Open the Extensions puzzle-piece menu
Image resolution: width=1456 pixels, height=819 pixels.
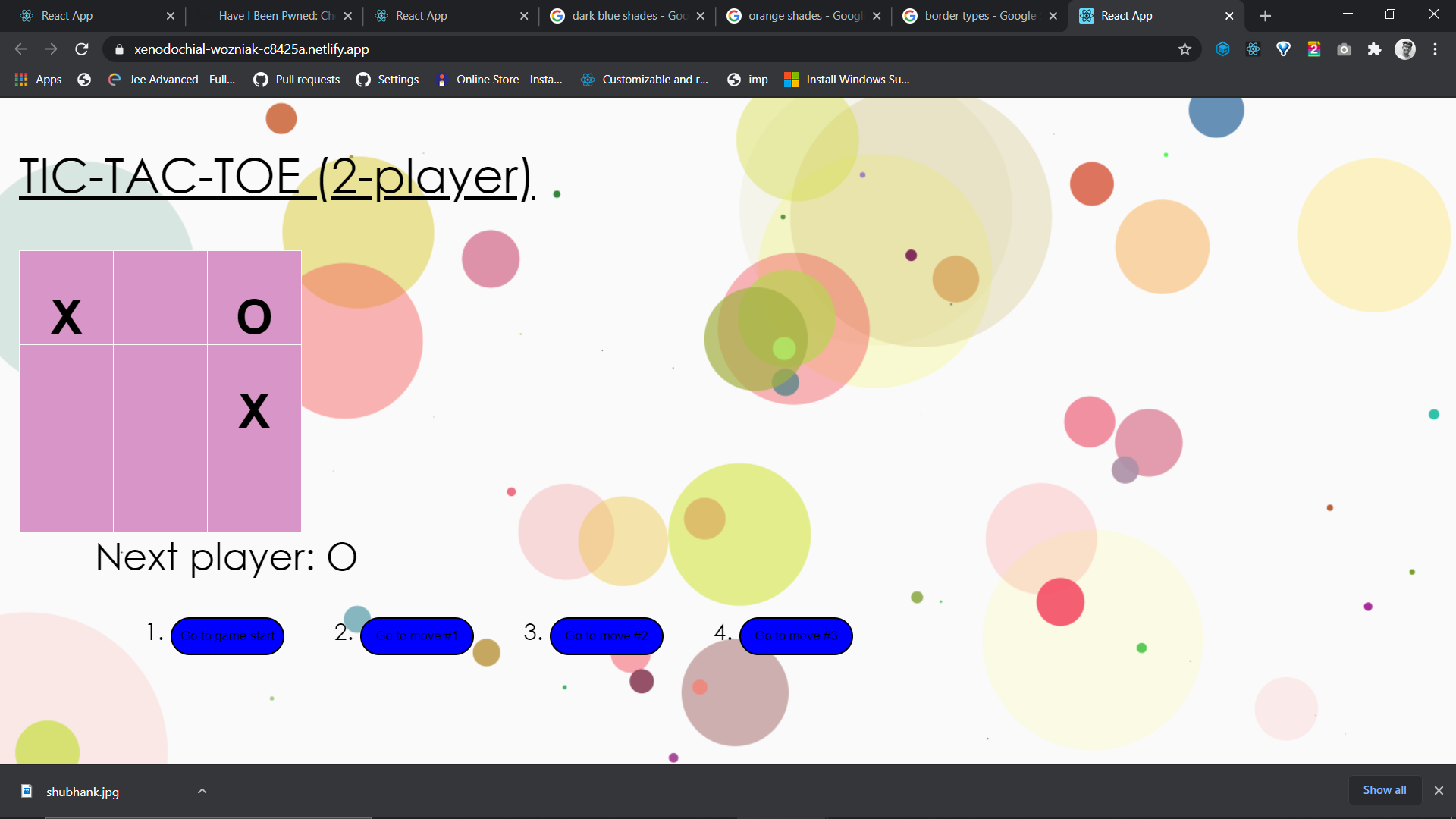point(1374,49)
